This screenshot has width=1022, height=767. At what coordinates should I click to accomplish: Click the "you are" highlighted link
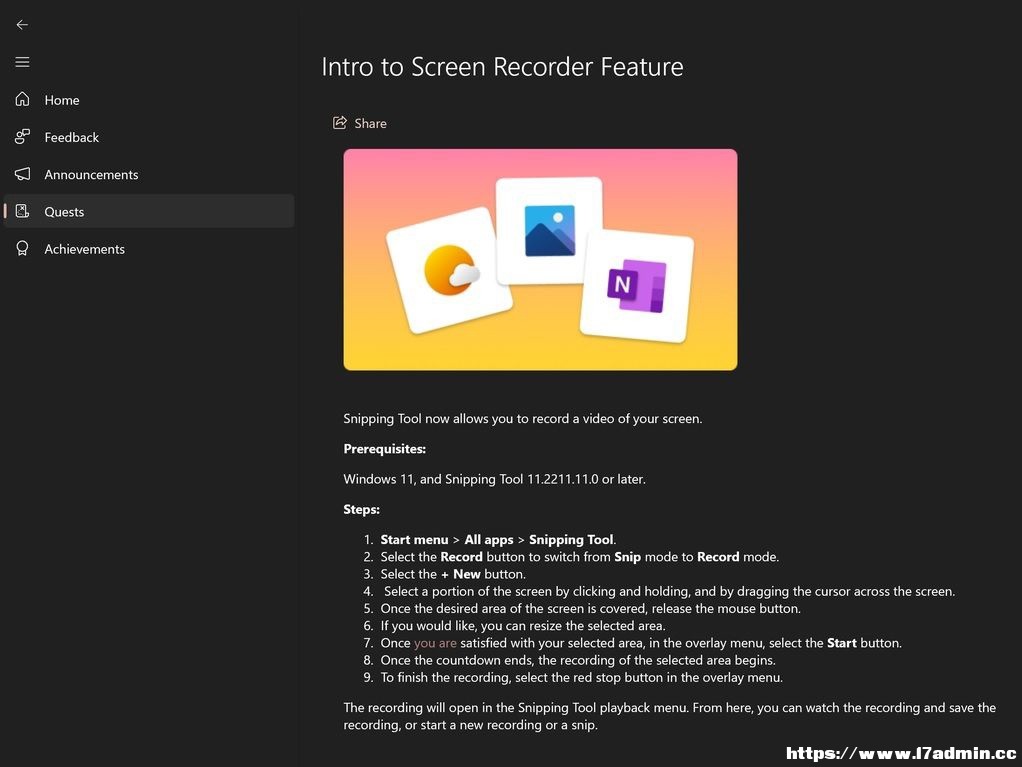click(x=435, y=643)
